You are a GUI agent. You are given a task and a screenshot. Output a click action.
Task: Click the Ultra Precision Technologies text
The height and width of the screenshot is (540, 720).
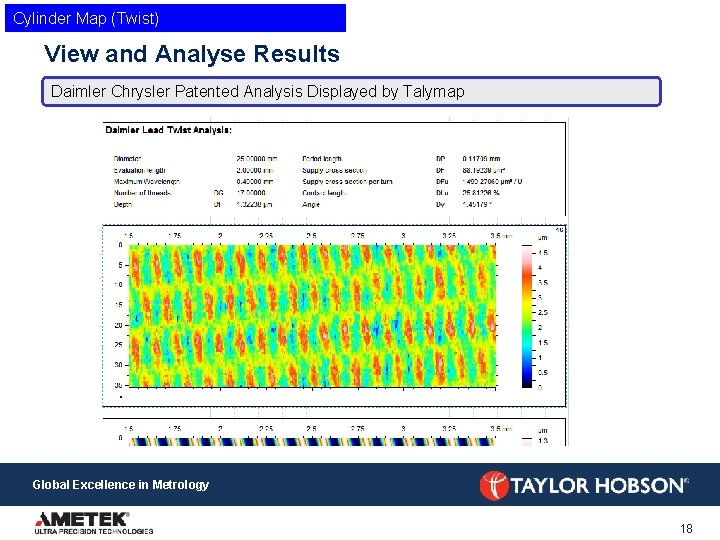pyautogui.click(x=94, y=531)
